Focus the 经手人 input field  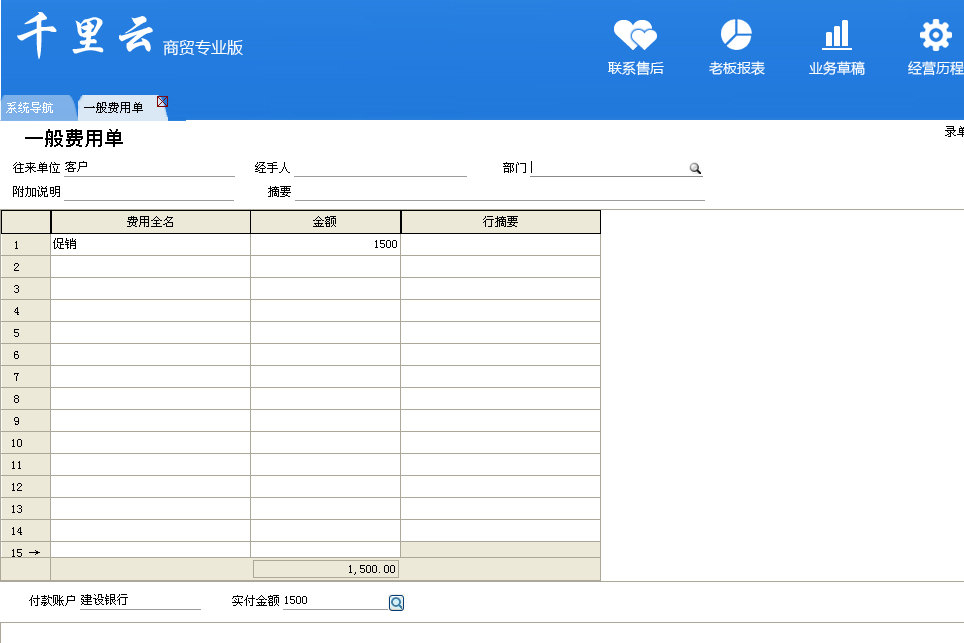380,168
